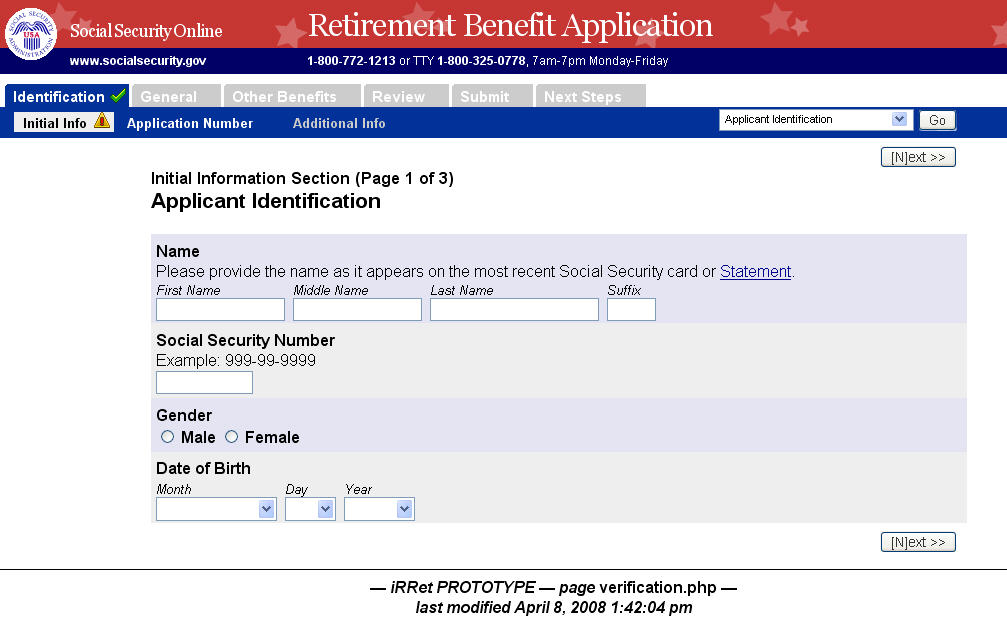The image size is (1007, 624).
Task: Open the Application Number subsection
Action: point(190,123)
